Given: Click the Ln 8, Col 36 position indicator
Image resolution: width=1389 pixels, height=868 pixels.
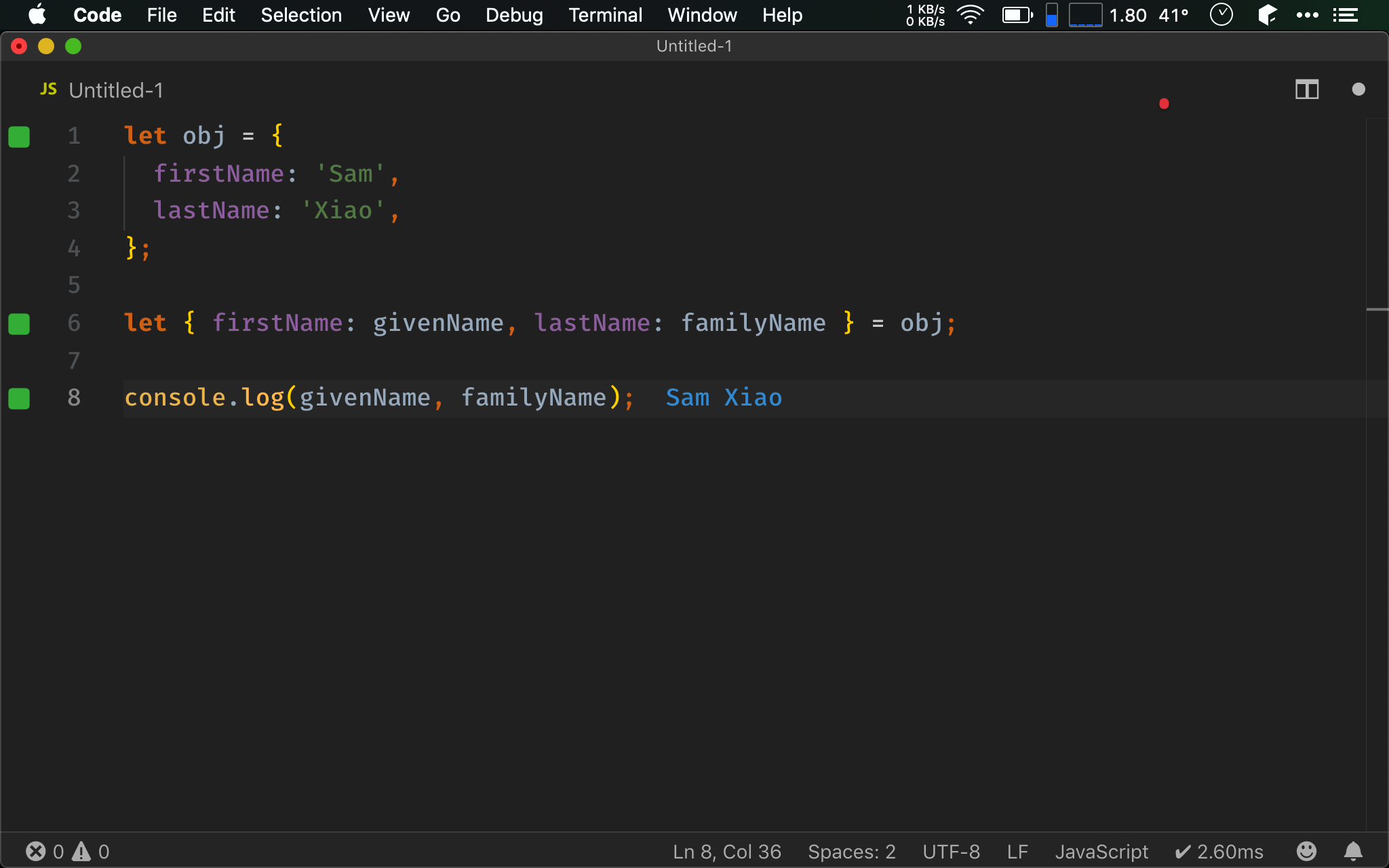Looking at the screenshot, I should point(726,851).
